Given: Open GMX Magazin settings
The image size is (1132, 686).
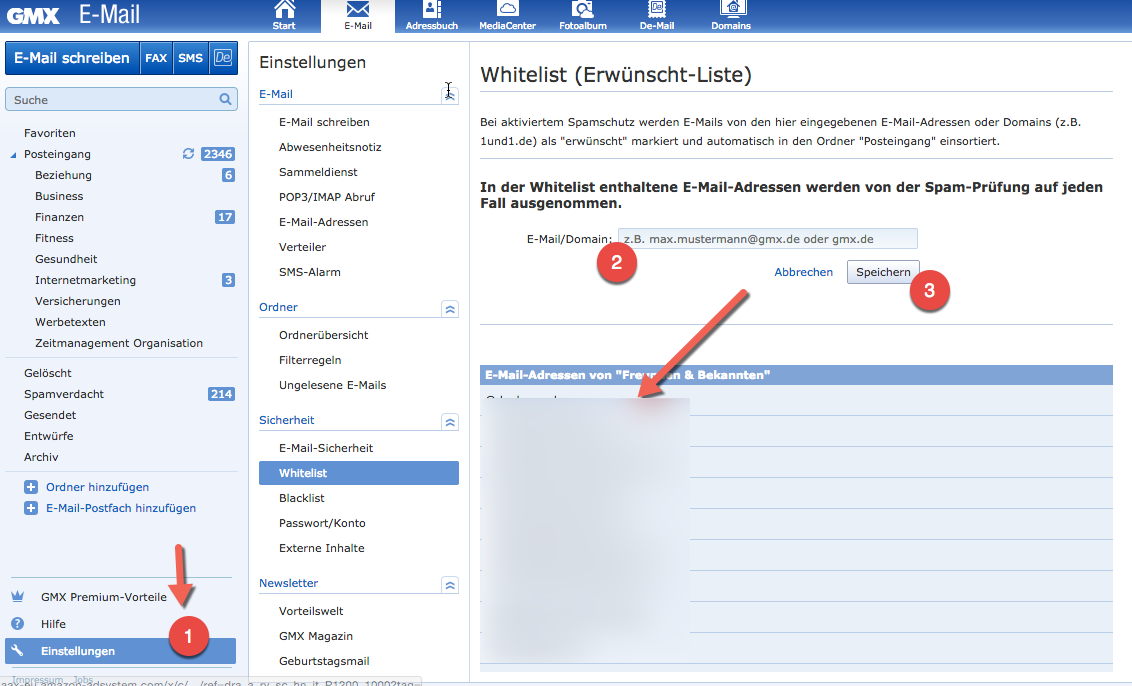Looking at the screenshot, I should pos(315,635).
